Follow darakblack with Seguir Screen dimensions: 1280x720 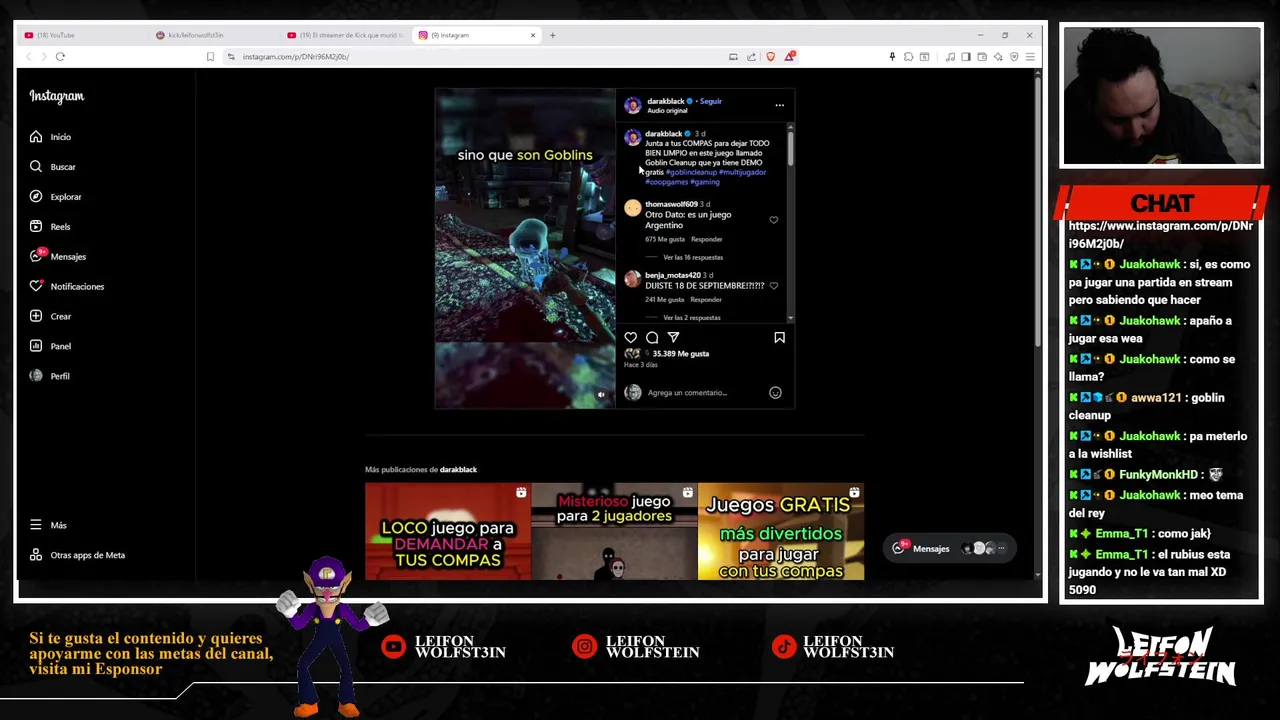pos(710,101)
